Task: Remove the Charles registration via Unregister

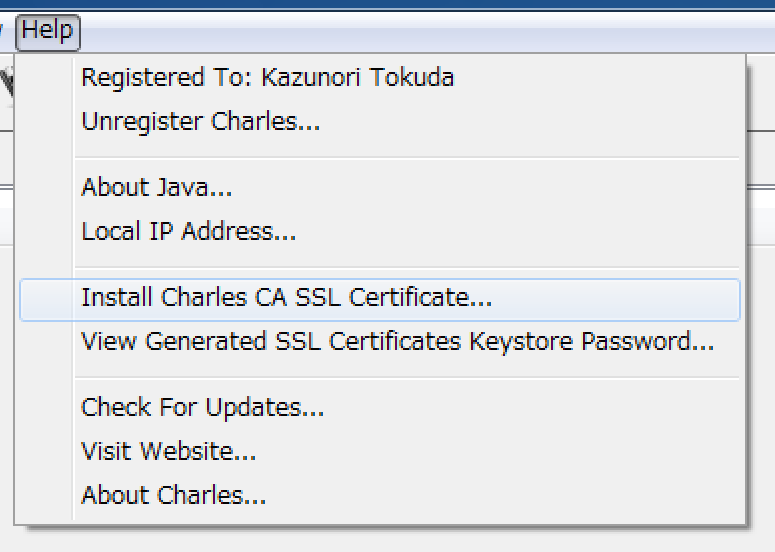Action: coord(380,121)
